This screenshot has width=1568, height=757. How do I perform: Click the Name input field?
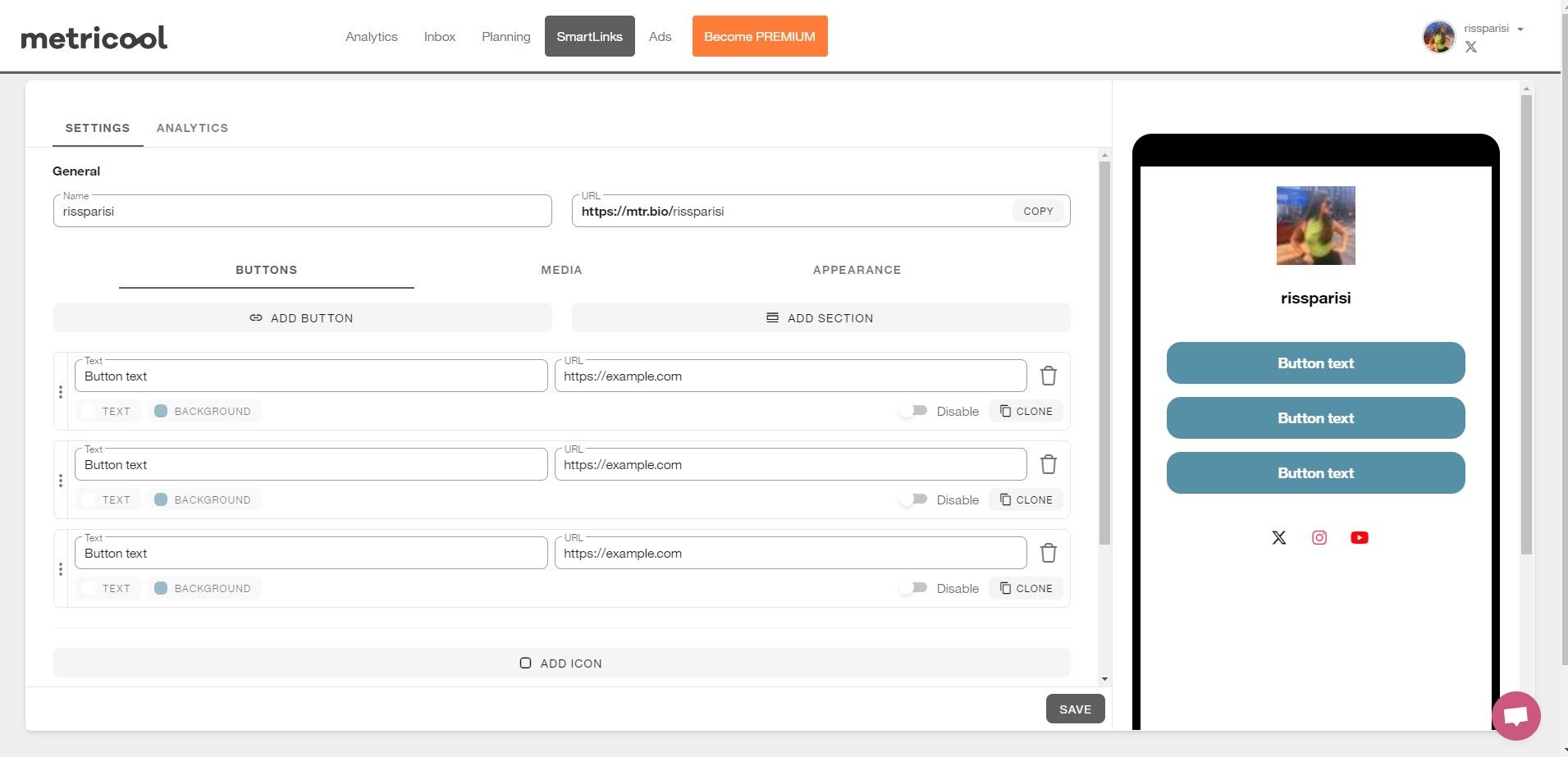[x=302, y=212]
